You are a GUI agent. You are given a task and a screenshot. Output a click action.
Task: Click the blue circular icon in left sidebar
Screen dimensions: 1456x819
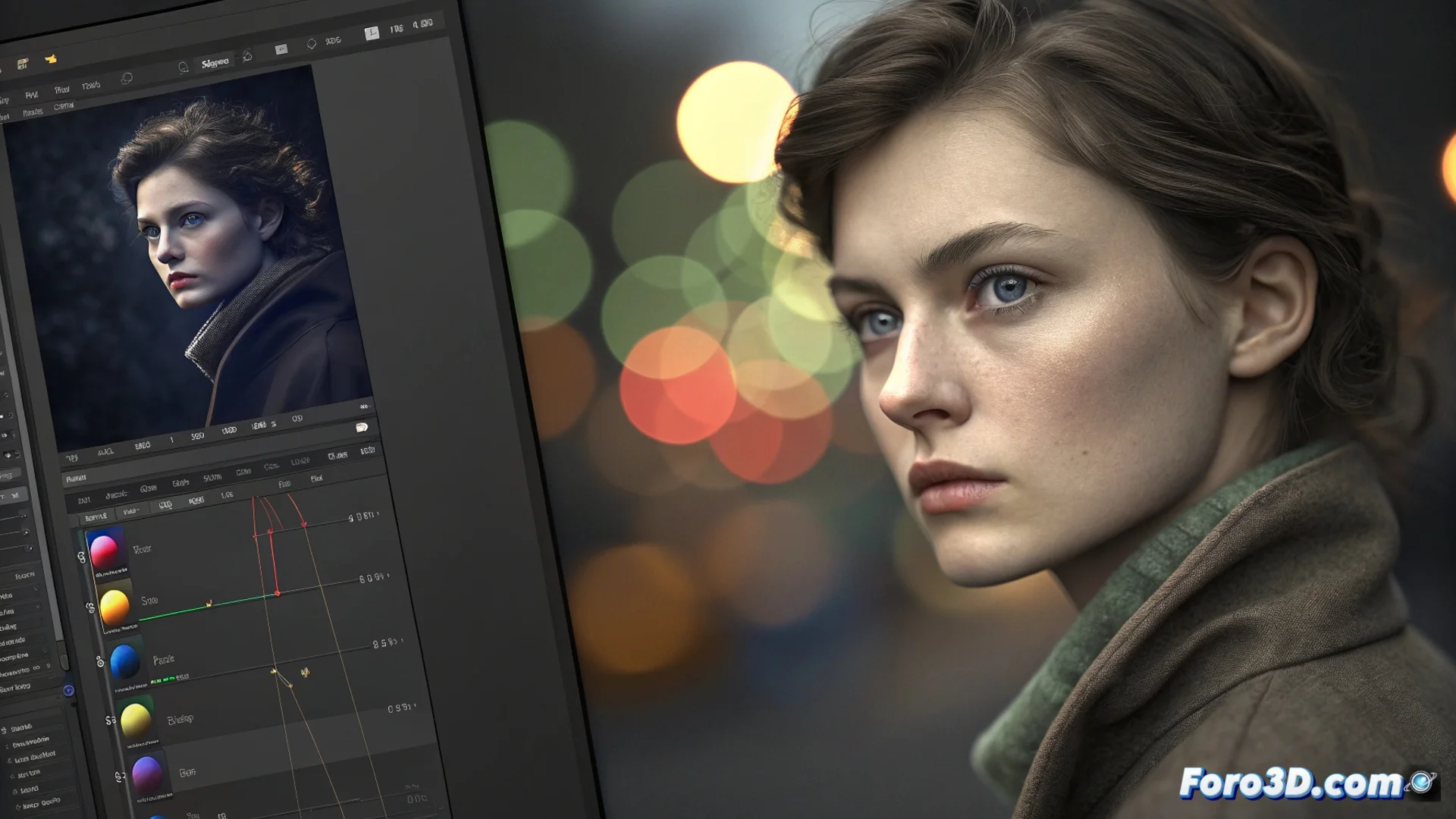68,690
